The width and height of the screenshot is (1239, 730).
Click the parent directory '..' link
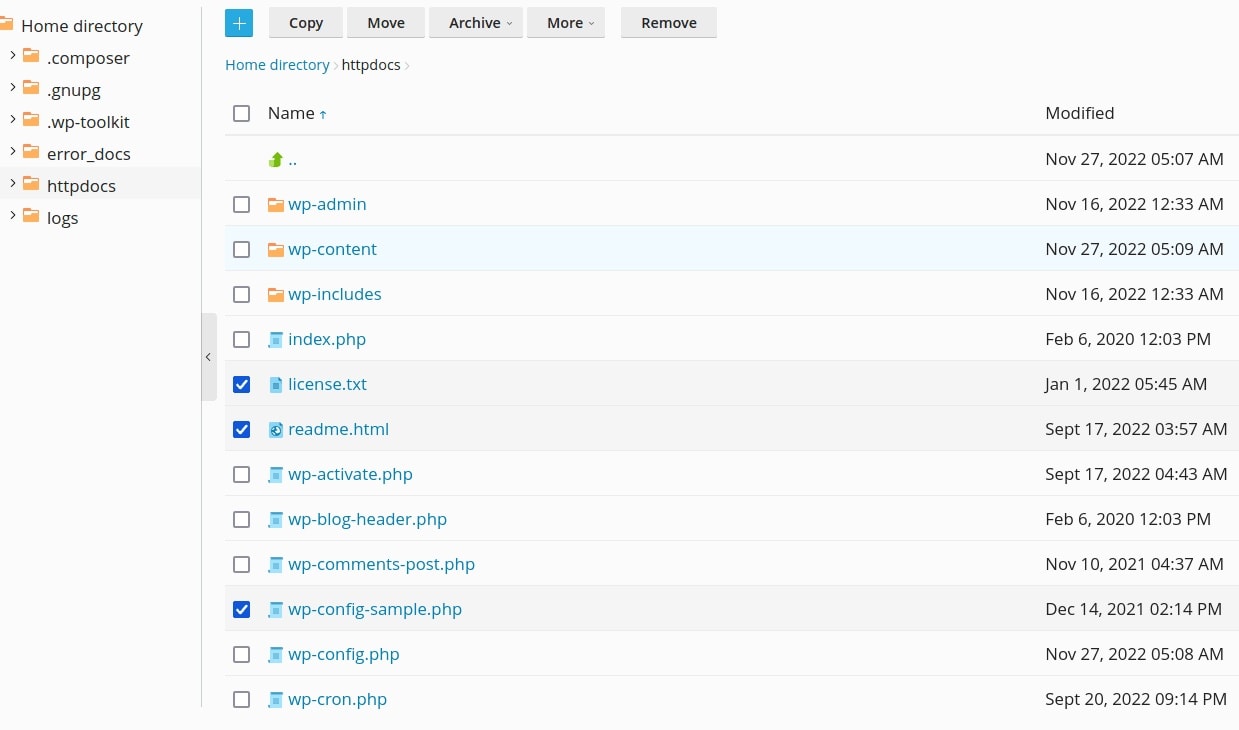(x=292, y=159)
